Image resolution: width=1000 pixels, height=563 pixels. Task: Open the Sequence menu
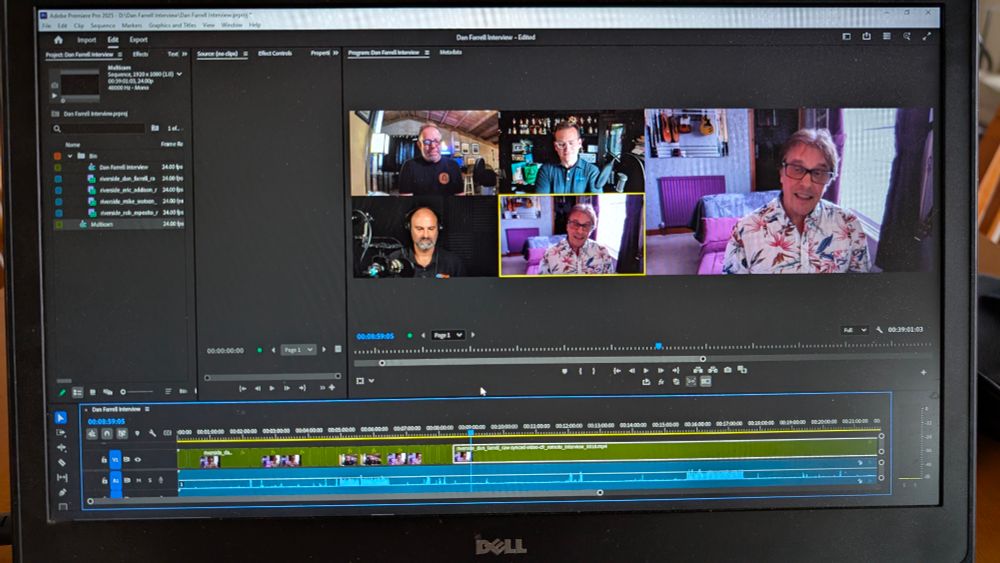[103, 26]
